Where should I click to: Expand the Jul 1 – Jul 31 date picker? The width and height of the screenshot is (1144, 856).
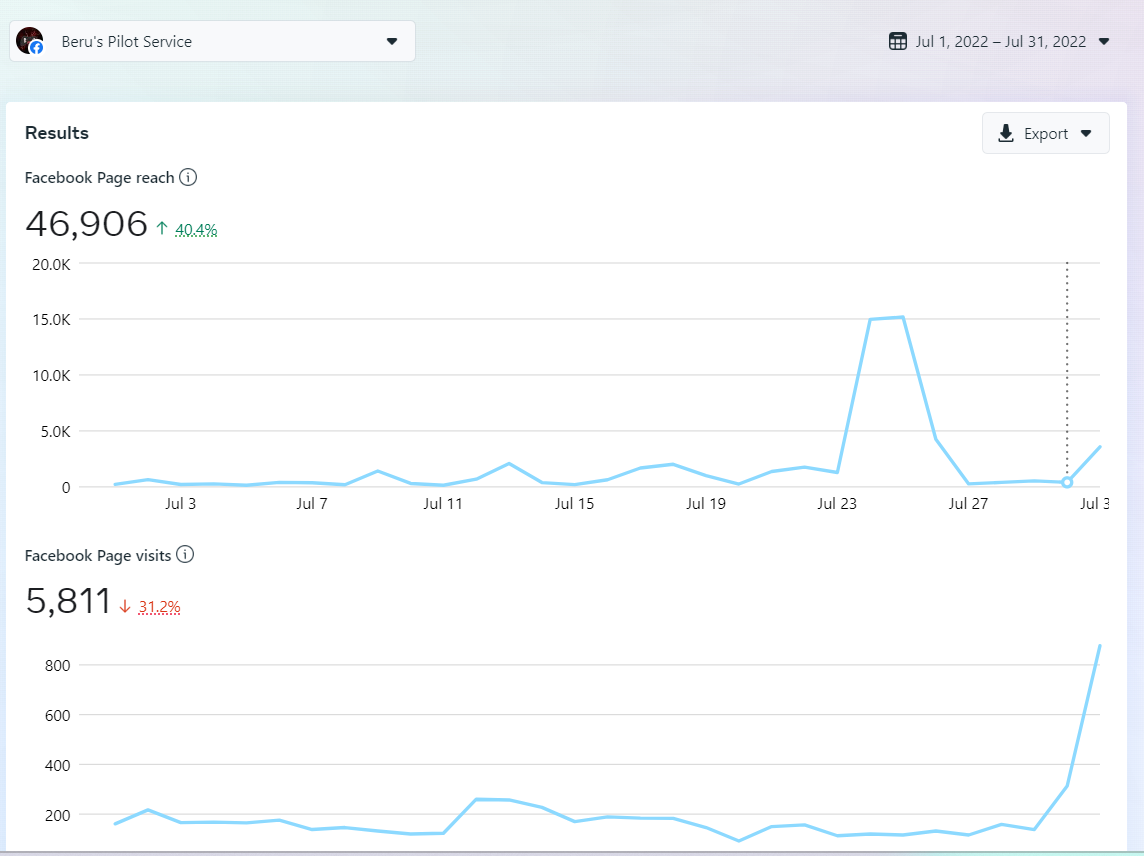click(x=1104, y=41)
